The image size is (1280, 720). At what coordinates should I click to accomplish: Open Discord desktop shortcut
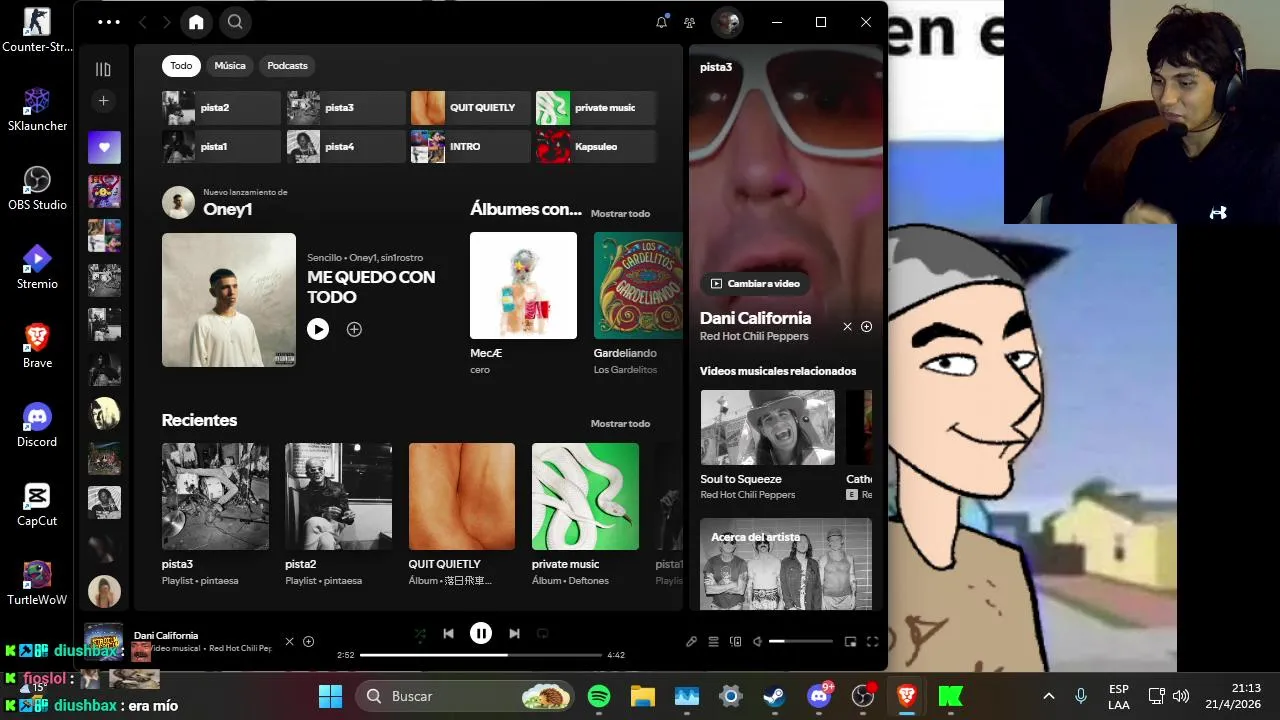pyautogui.click(x=37, y=424)
